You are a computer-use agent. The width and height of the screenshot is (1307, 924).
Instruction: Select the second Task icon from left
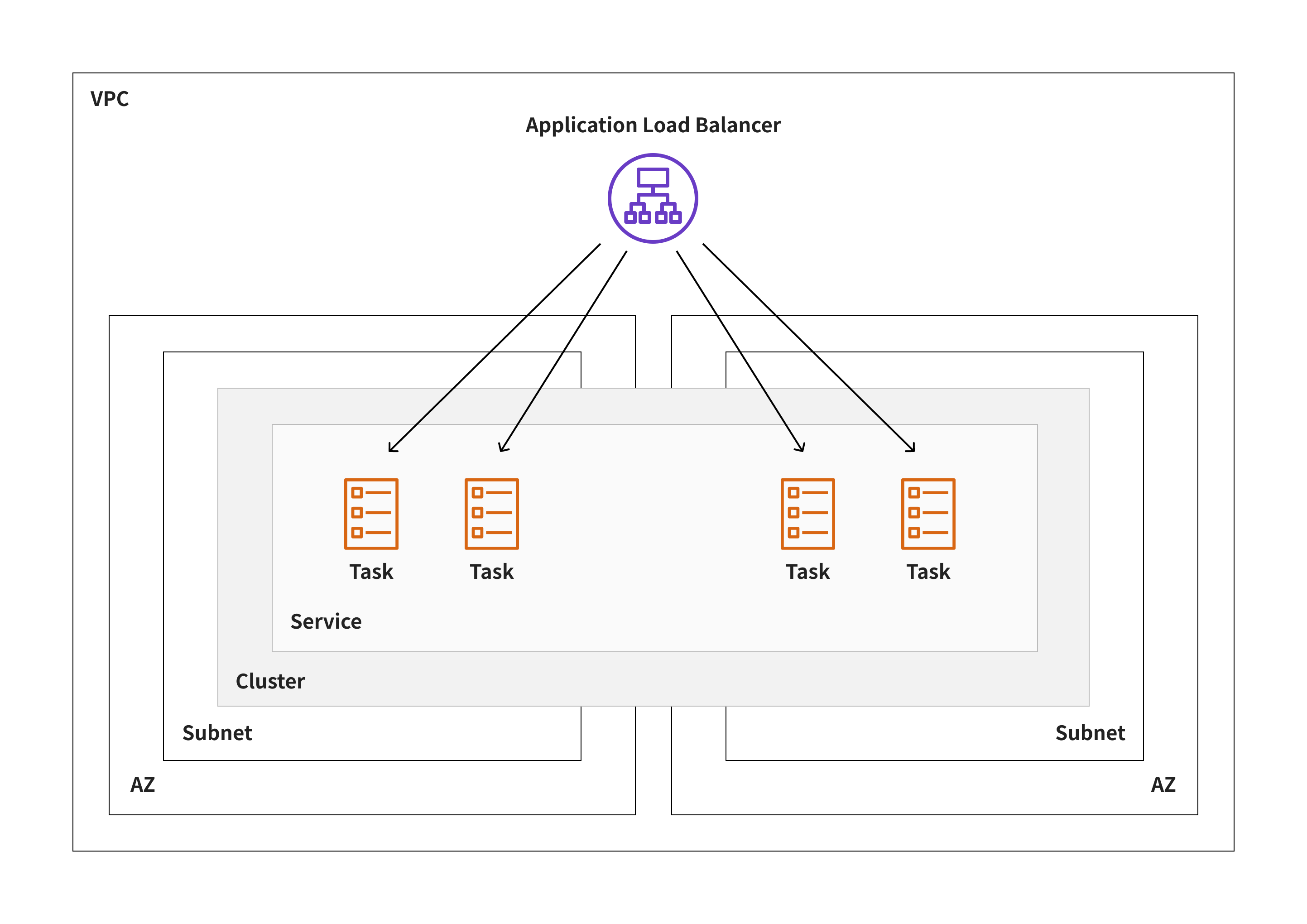(x=491, y=514)
